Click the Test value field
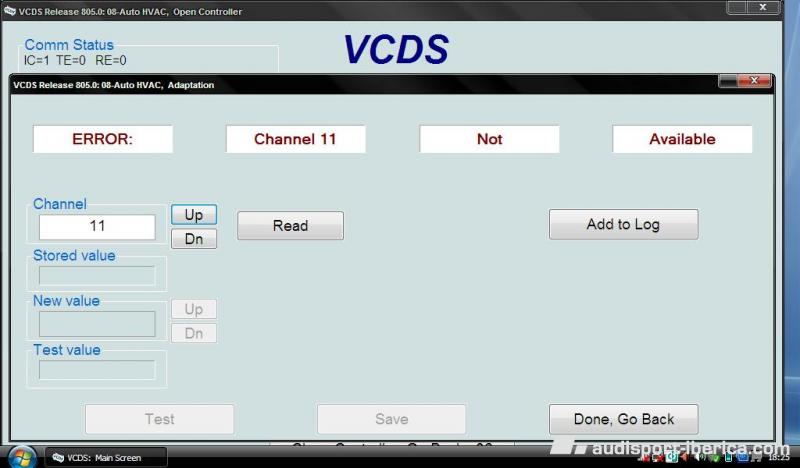800x468 pixels. click(x=97, y=370)
